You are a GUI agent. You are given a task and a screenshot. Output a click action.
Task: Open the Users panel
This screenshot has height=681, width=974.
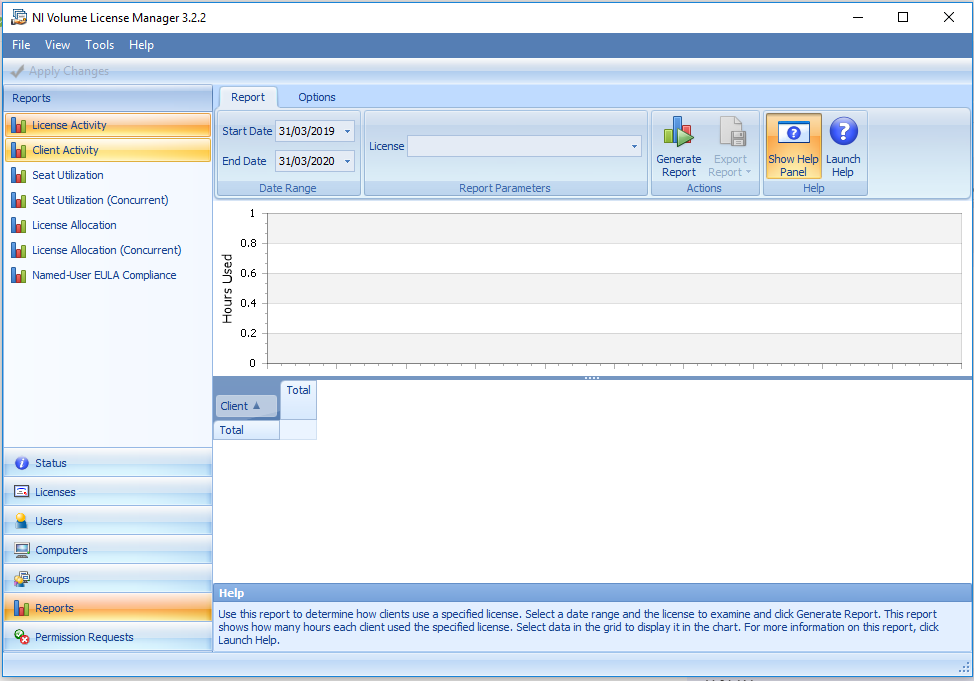click(x=49, y=520)
